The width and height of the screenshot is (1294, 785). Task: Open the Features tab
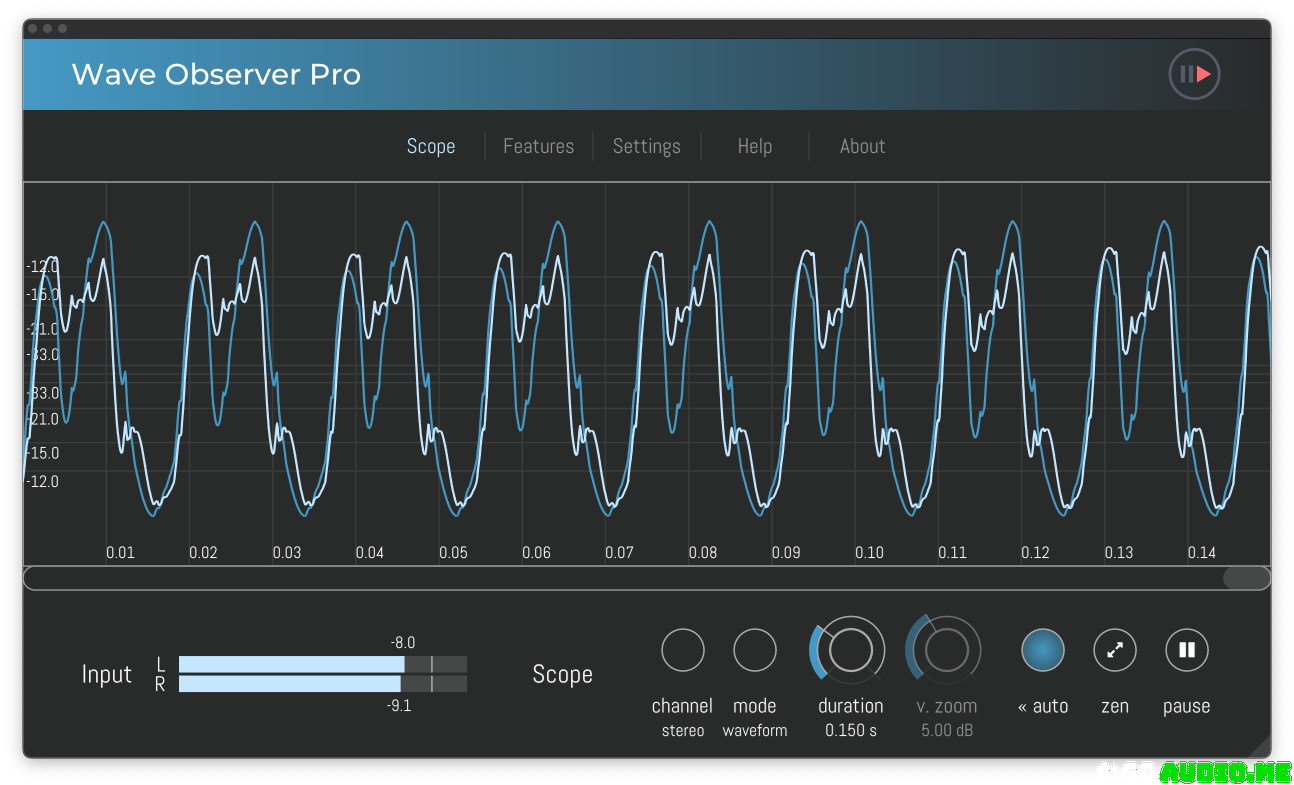[538, 146]
